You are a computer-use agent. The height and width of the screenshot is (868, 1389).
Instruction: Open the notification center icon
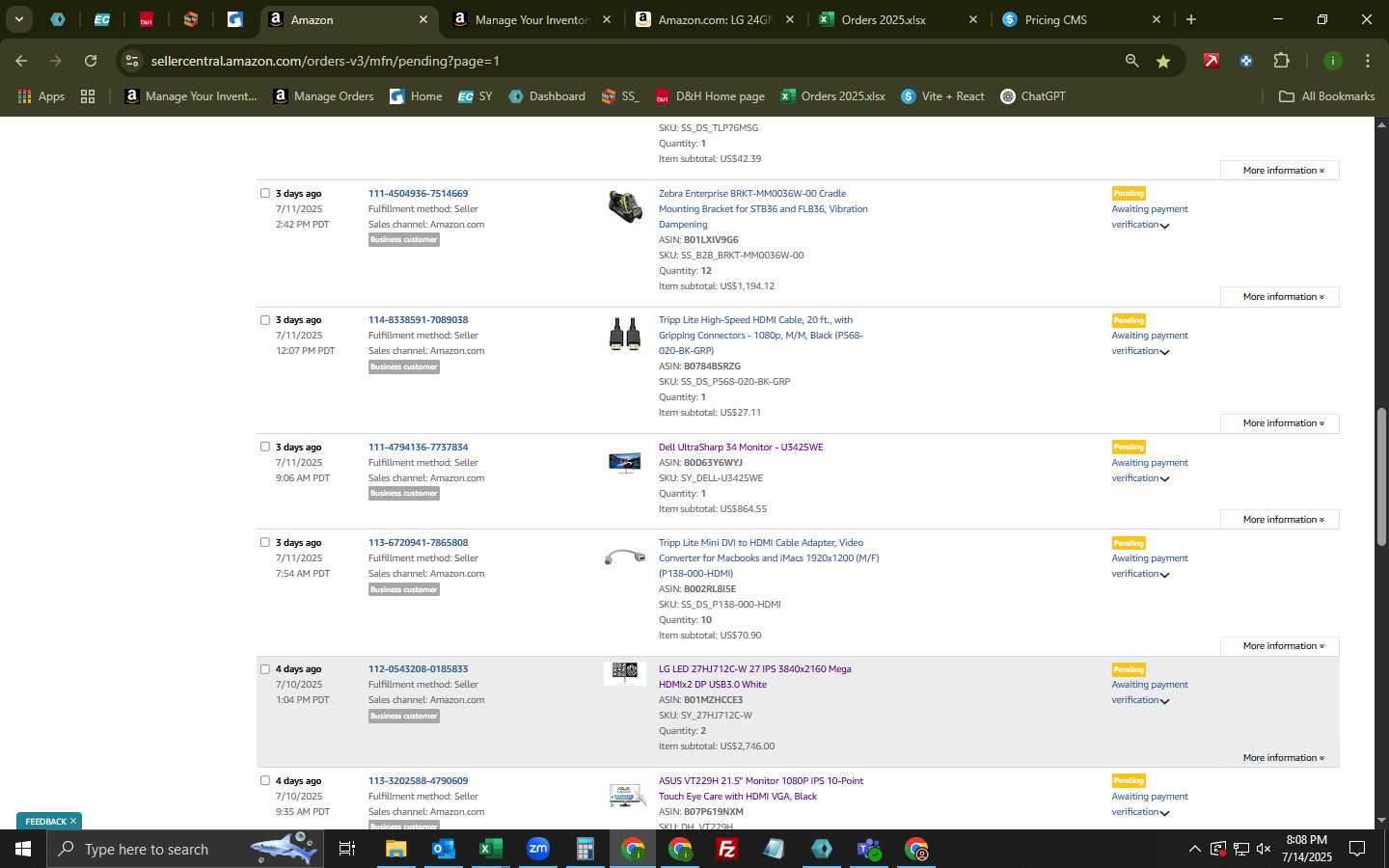point(1357,849)
